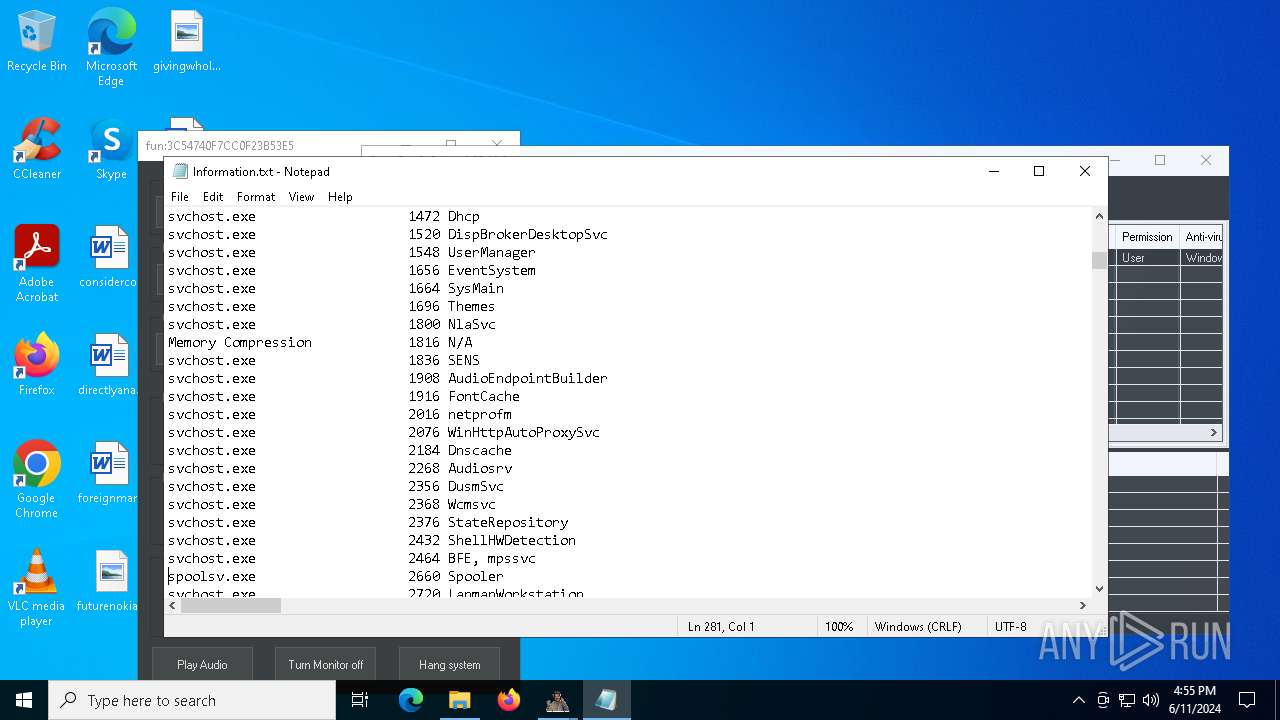The height and width of the screenshot is (720, 1280).
Task: Click Notepad horizontal scrollbar right arrow
Action: pyautogui.click(x=1083, y=605)
